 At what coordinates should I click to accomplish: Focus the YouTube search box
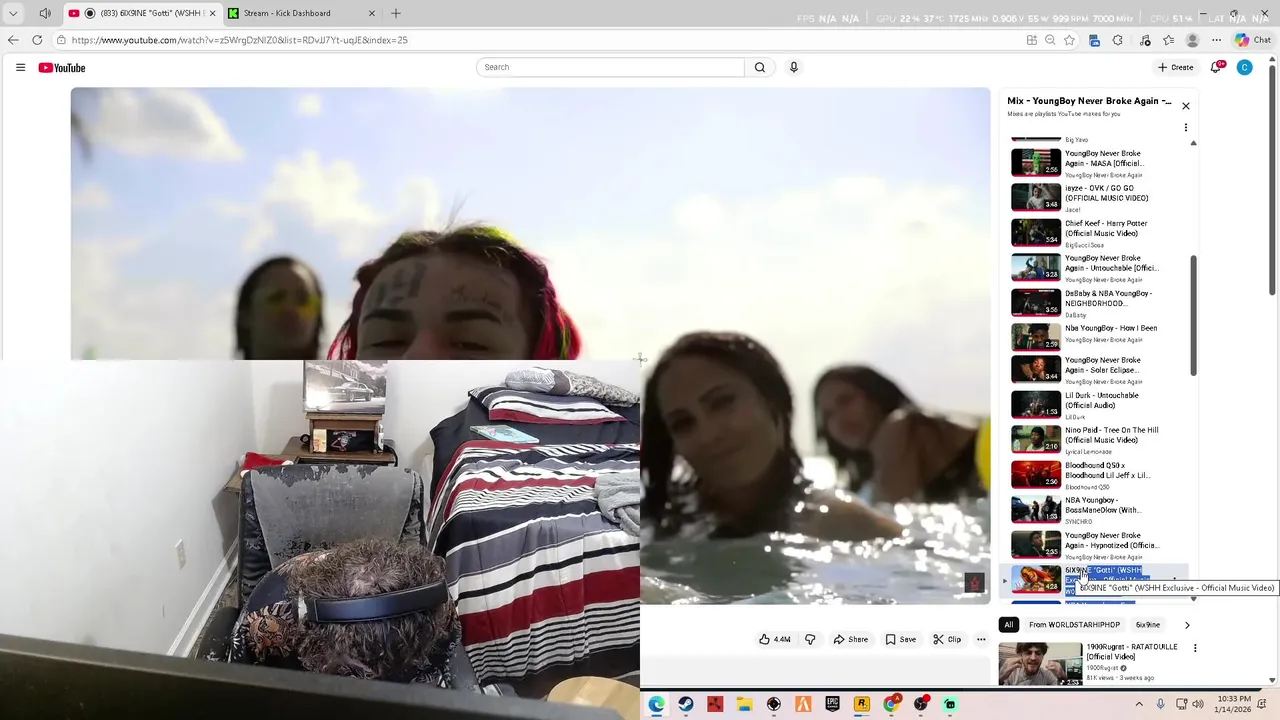click(610, 67)
